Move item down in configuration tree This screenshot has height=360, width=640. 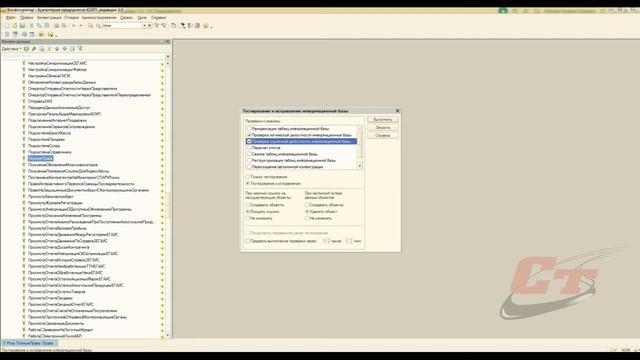tap(64, 49)
